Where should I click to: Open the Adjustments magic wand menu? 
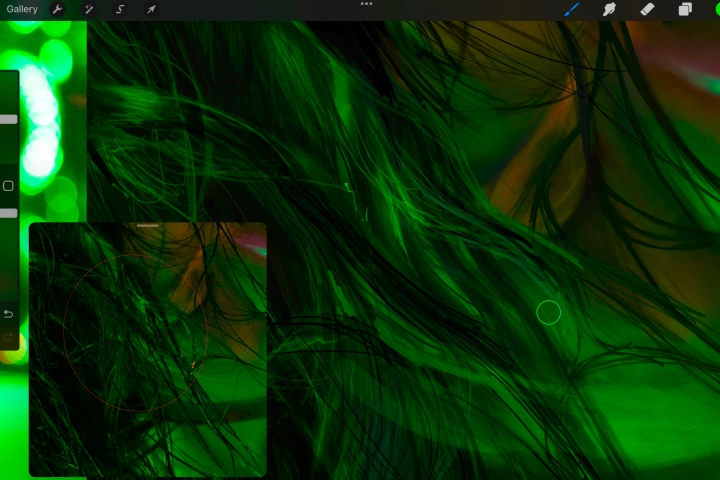click(x=89, y=9)
